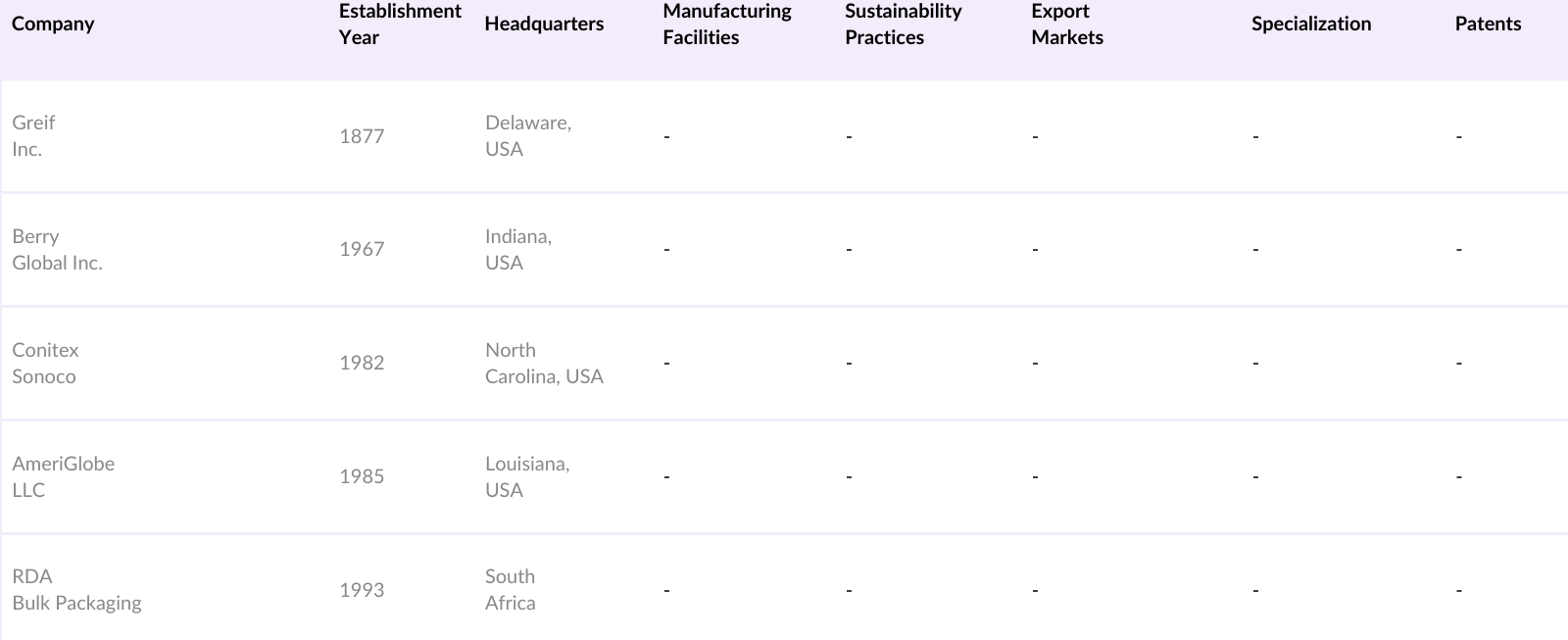Click the Export Markets column header

[1066, 24]
